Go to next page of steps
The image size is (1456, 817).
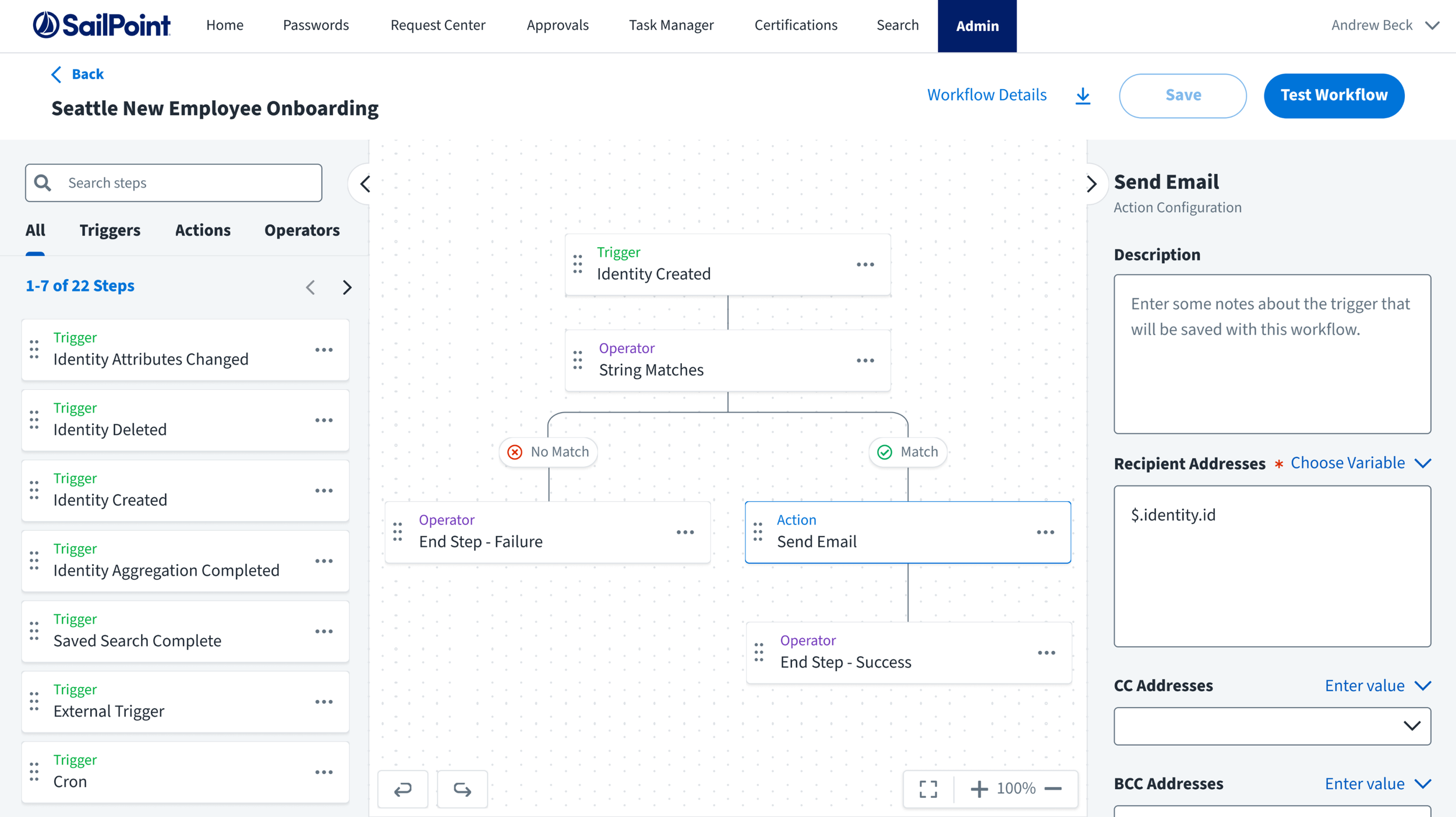click(347, 287)
